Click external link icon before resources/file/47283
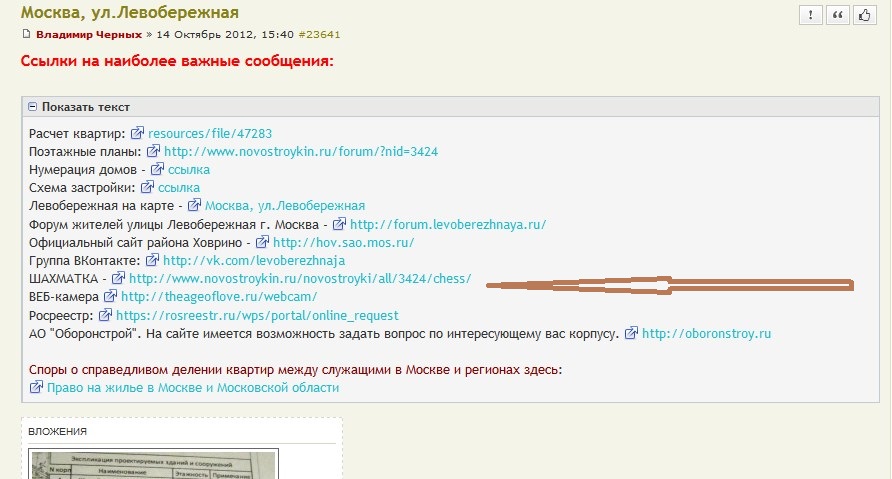Viewport: 892px width, 479px height. (x=137, y=133)
